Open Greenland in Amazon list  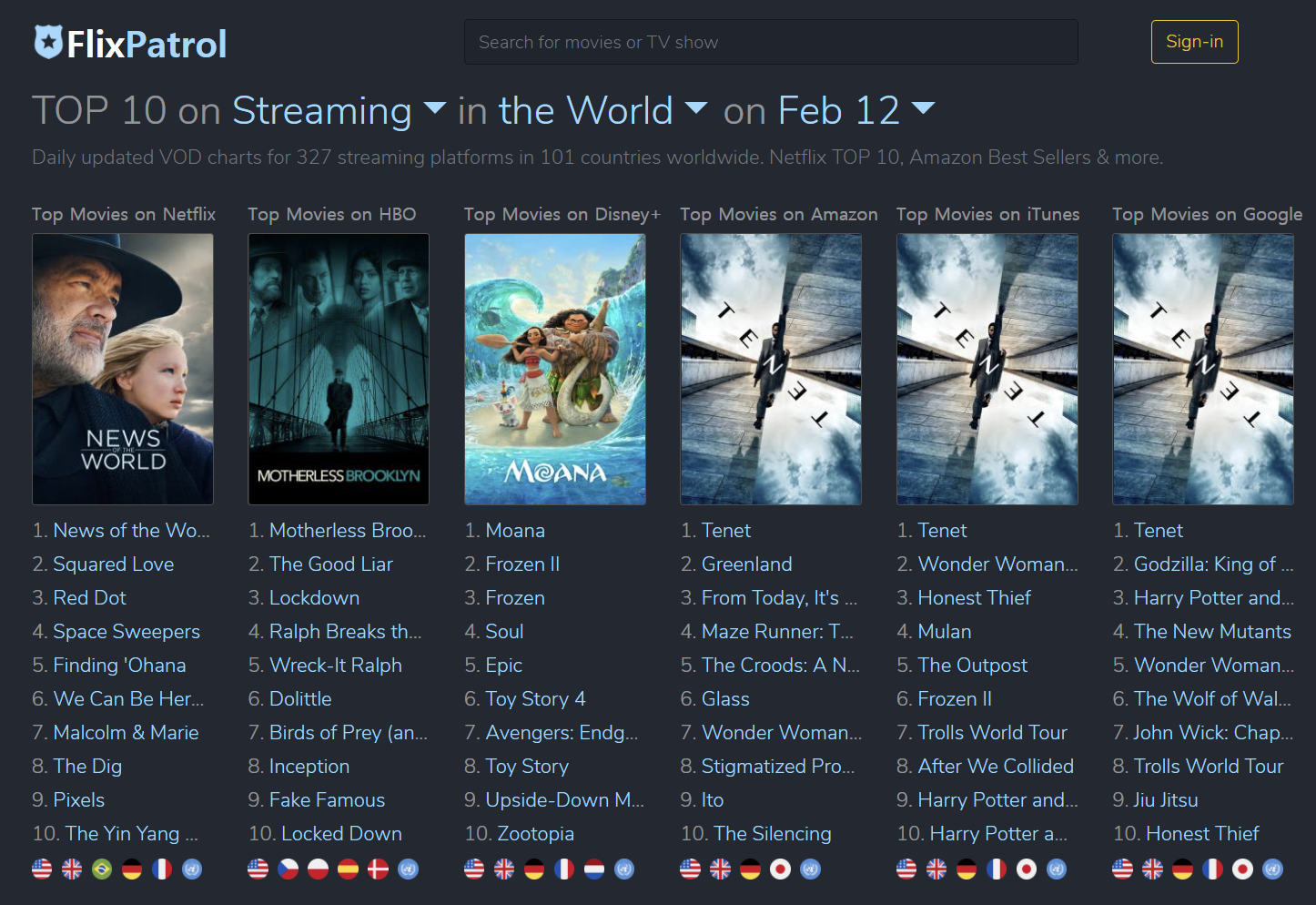747,564
